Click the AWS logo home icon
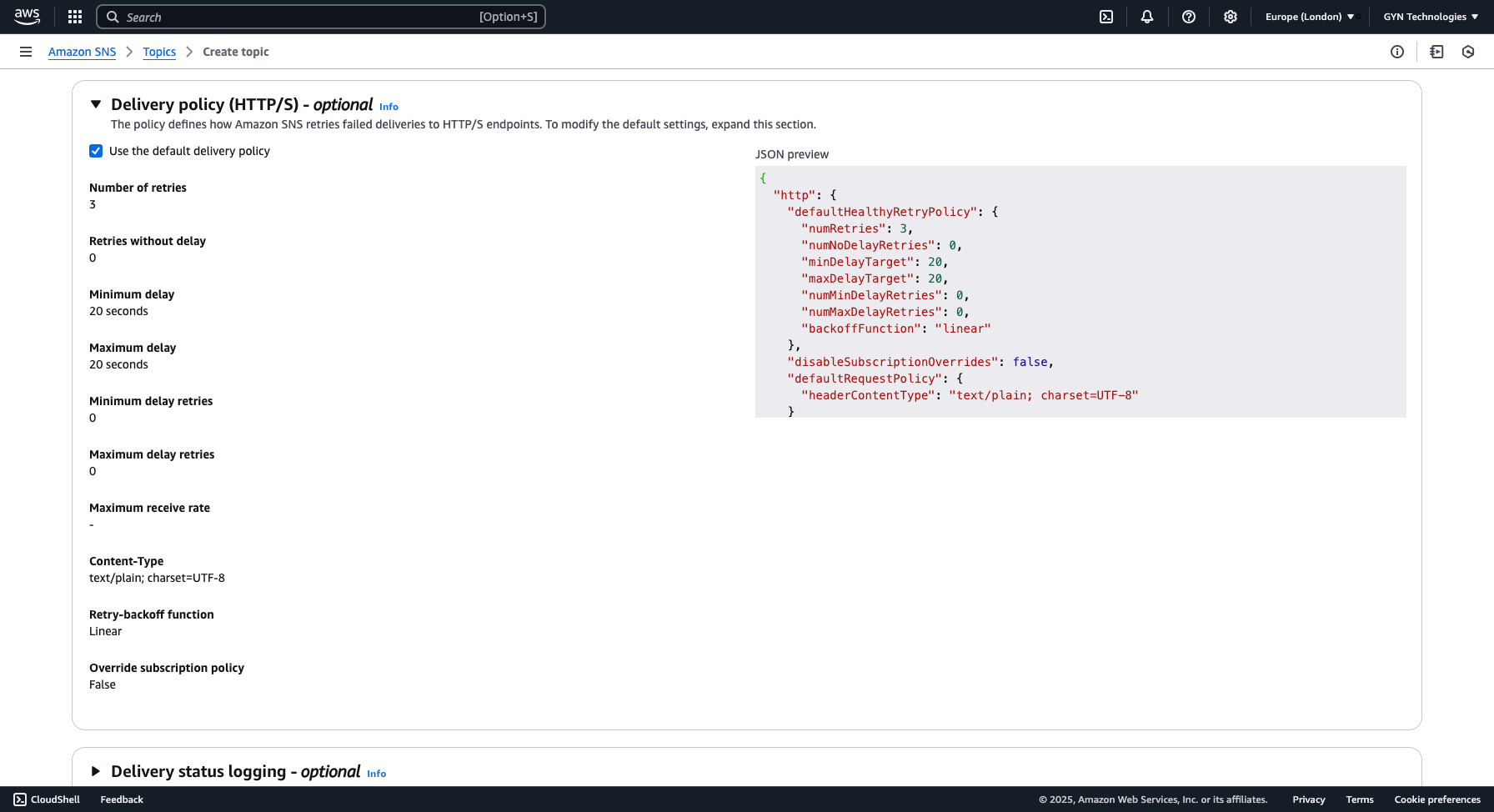This screenshot has height=812, width=1494. pos(27,17)
